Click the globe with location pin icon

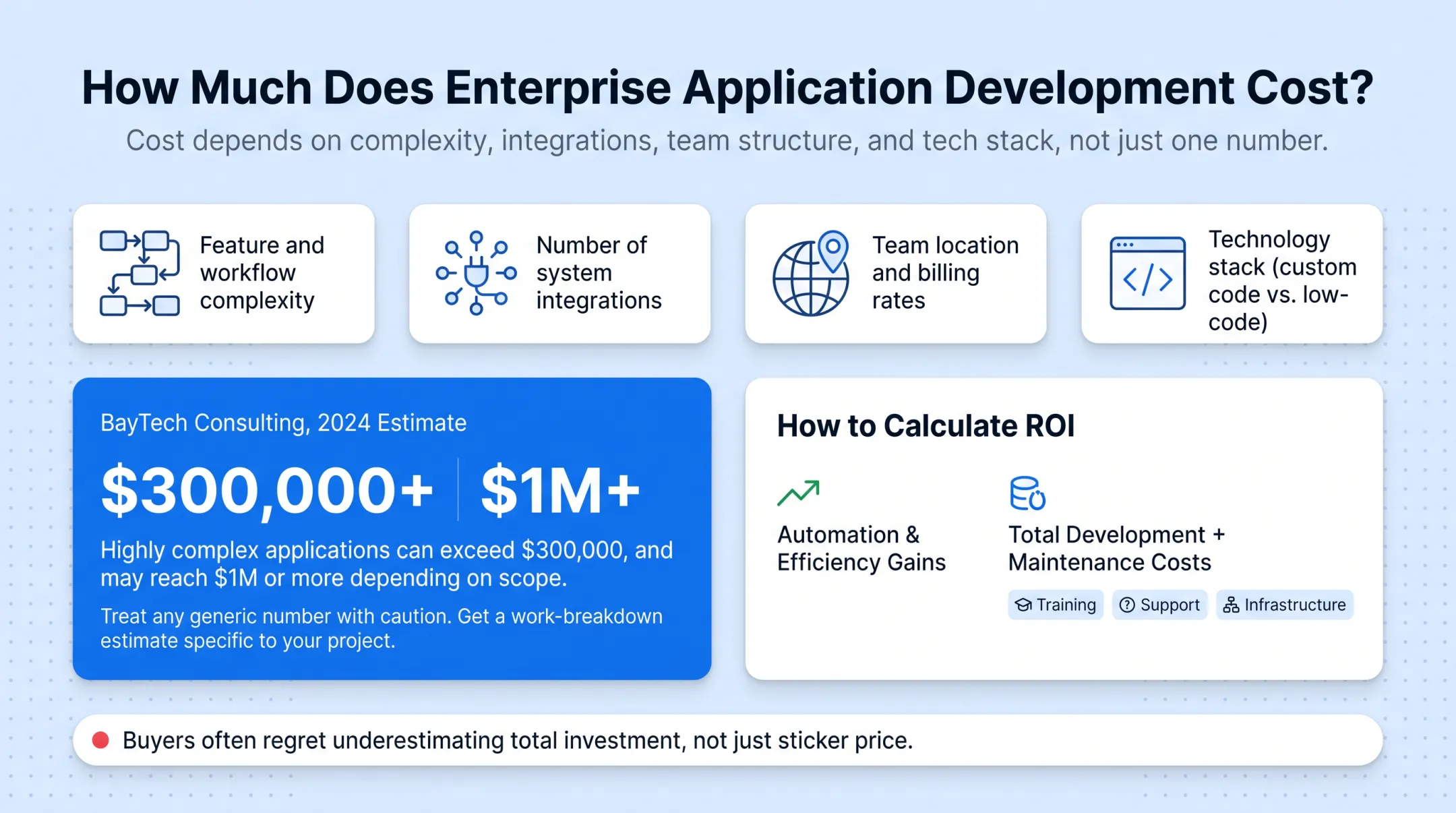tap(811, 273)
